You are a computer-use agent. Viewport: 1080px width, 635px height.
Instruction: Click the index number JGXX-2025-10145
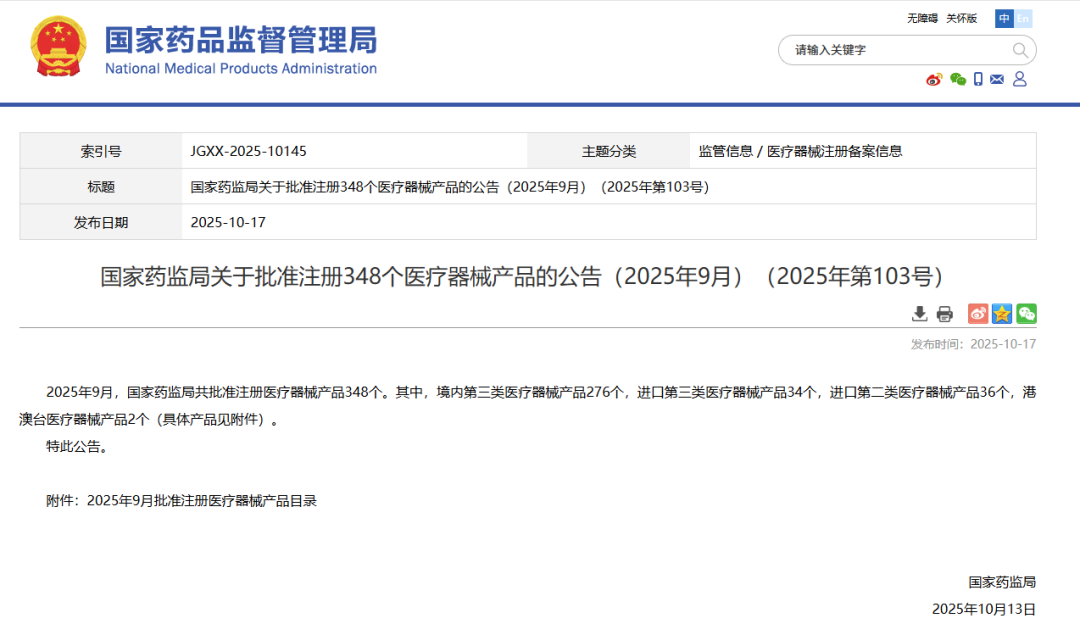click(249, 152)
